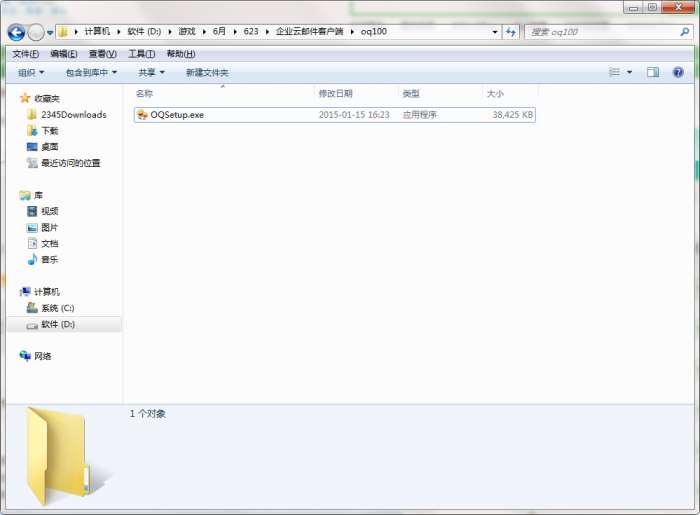Click 软件 (D:) in the address breadcrumb

pos(144,32)
